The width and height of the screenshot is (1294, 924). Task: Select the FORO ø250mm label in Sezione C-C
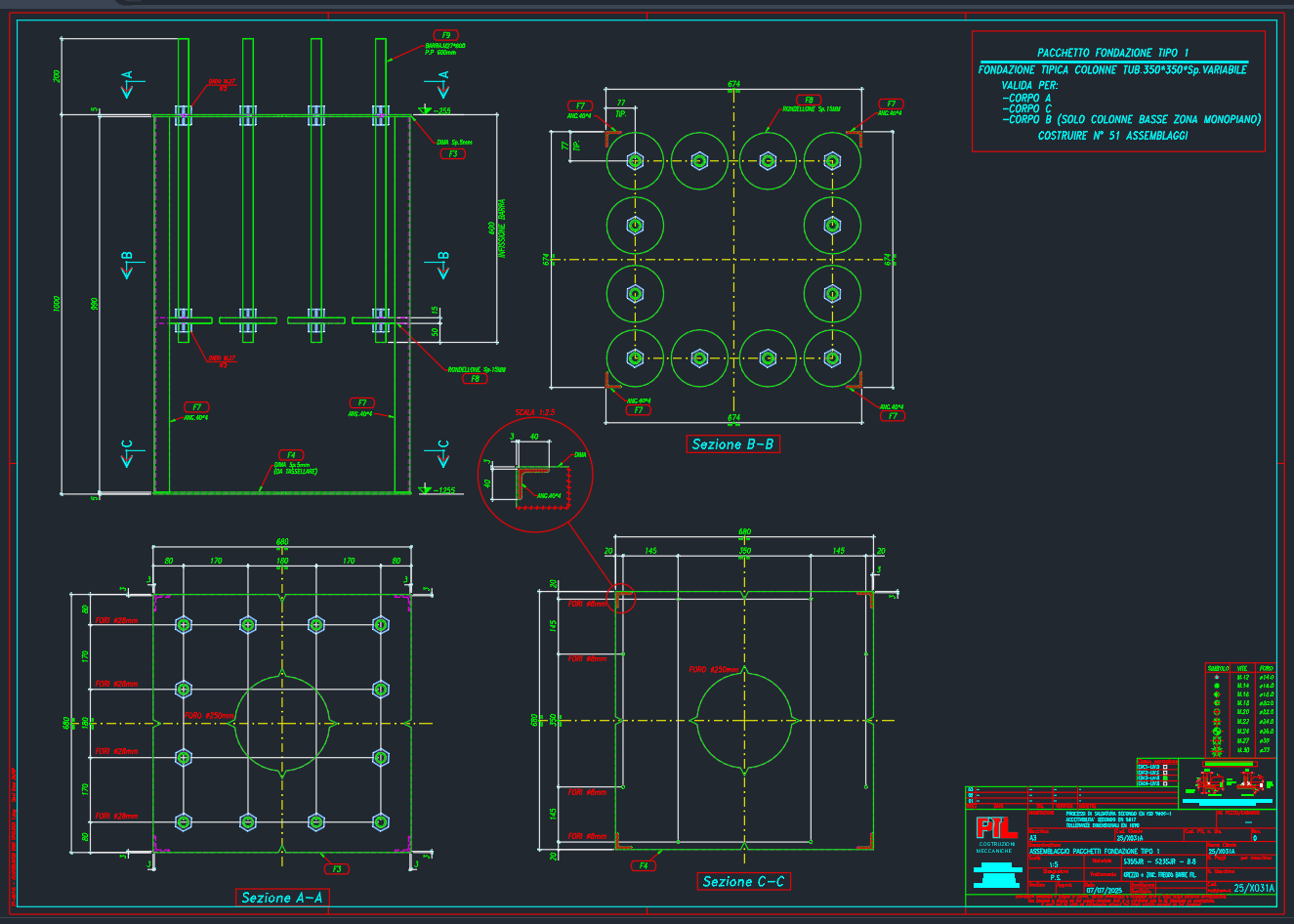tap(711, 670)
